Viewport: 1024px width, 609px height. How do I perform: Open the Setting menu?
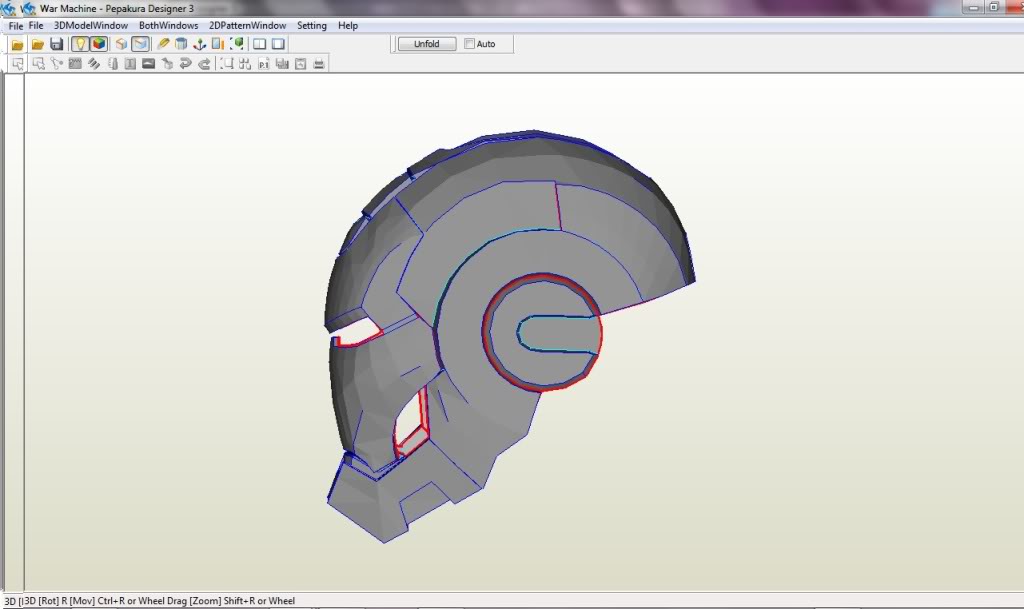click(312, 25)
